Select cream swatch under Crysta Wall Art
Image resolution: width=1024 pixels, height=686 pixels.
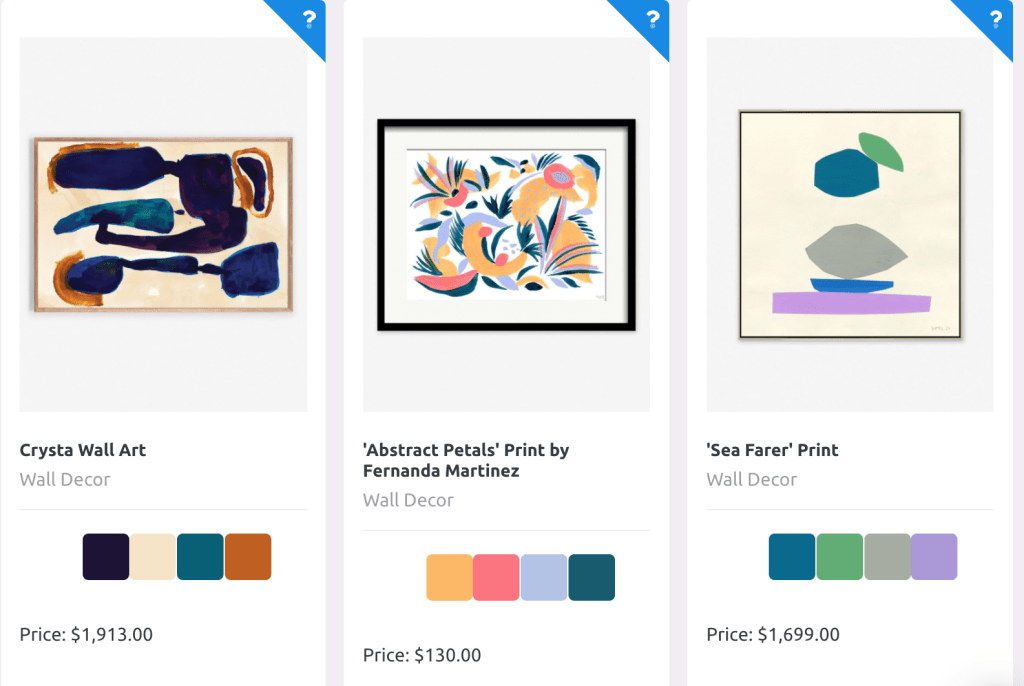tap(153, 557)
